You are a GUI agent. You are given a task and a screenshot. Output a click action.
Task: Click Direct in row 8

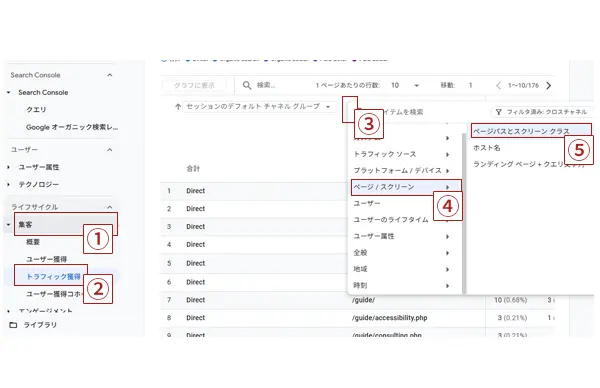click(196, 318)
